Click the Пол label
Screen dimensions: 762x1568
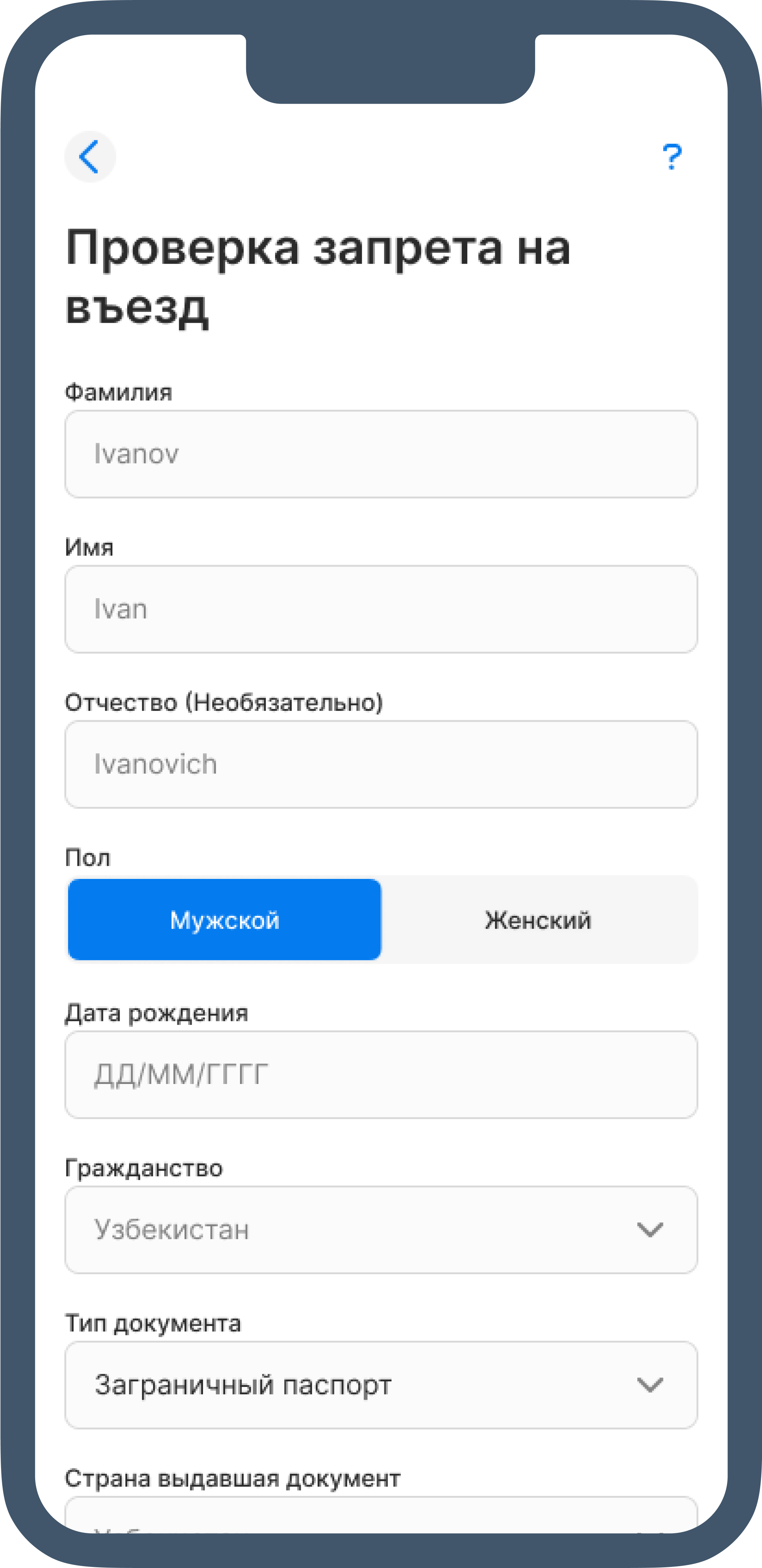tap(88, 858)
